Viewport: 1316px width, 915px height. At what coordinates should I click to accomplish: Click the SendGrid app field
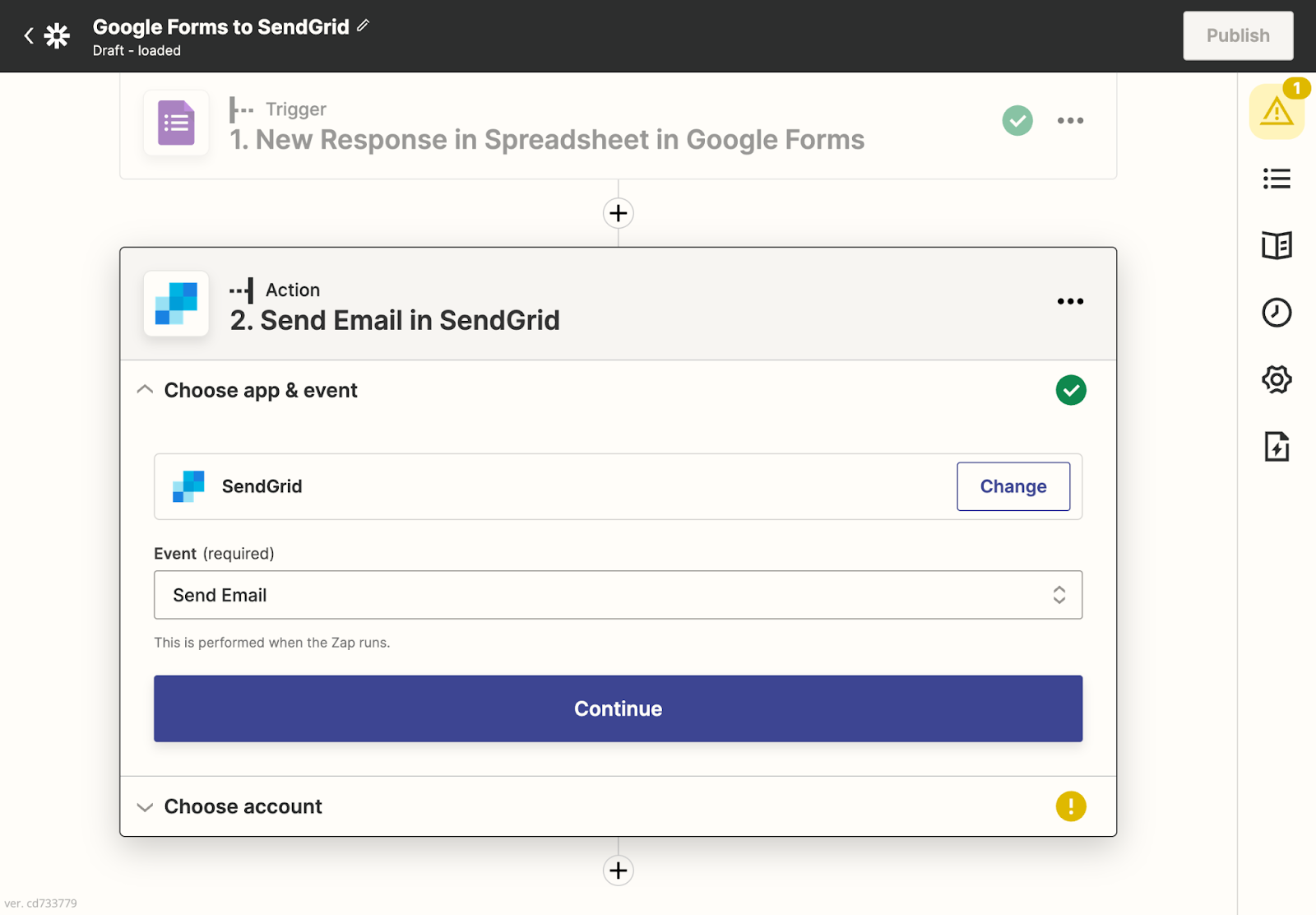point(619,486)
